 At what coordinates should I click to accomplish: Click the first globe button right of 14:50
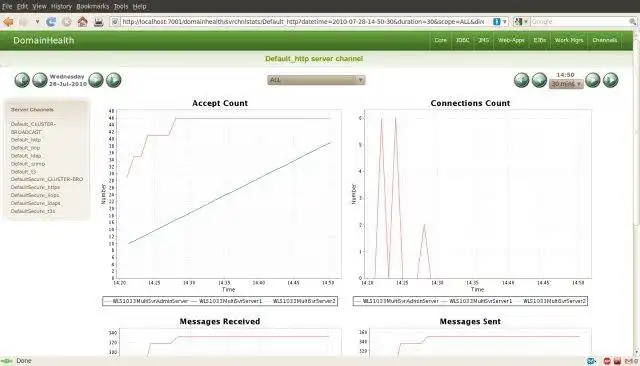(x=593, y=80)
